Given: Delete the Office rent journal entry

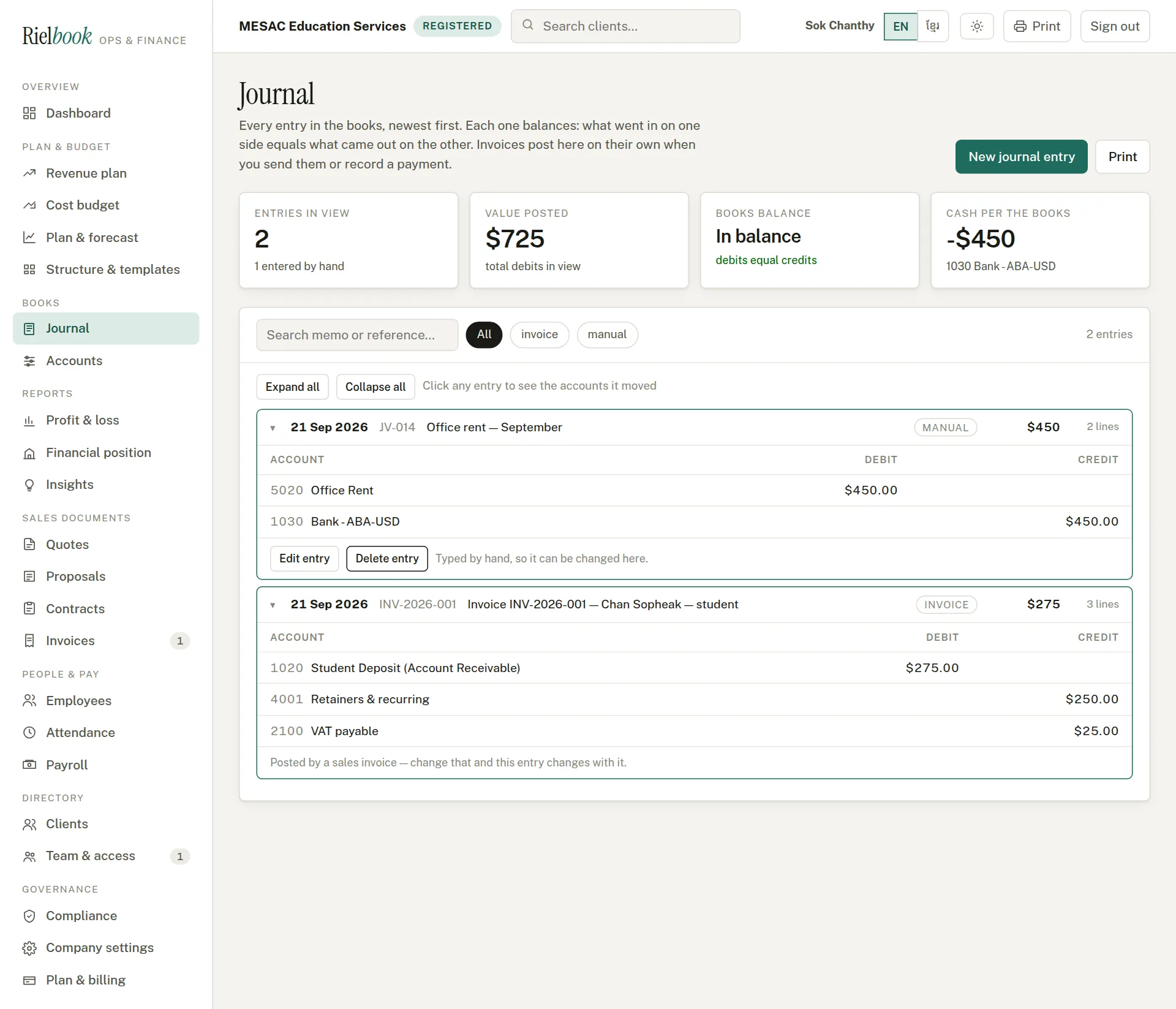Looking at the screenshot, I should click(x=387, y=559).
